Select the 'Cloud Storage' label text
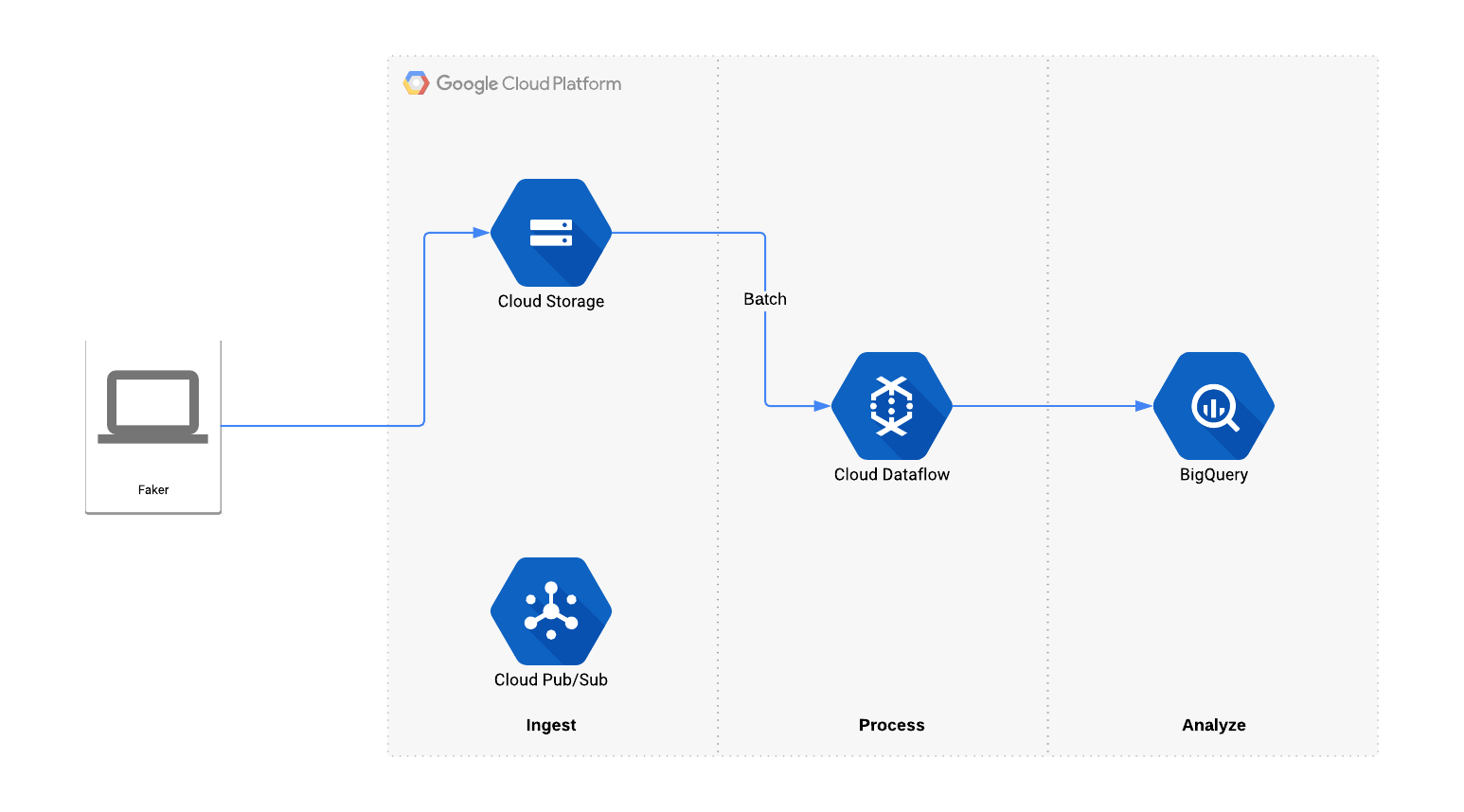The height and width of the screenshot is (812, 1464). point(551,301)
